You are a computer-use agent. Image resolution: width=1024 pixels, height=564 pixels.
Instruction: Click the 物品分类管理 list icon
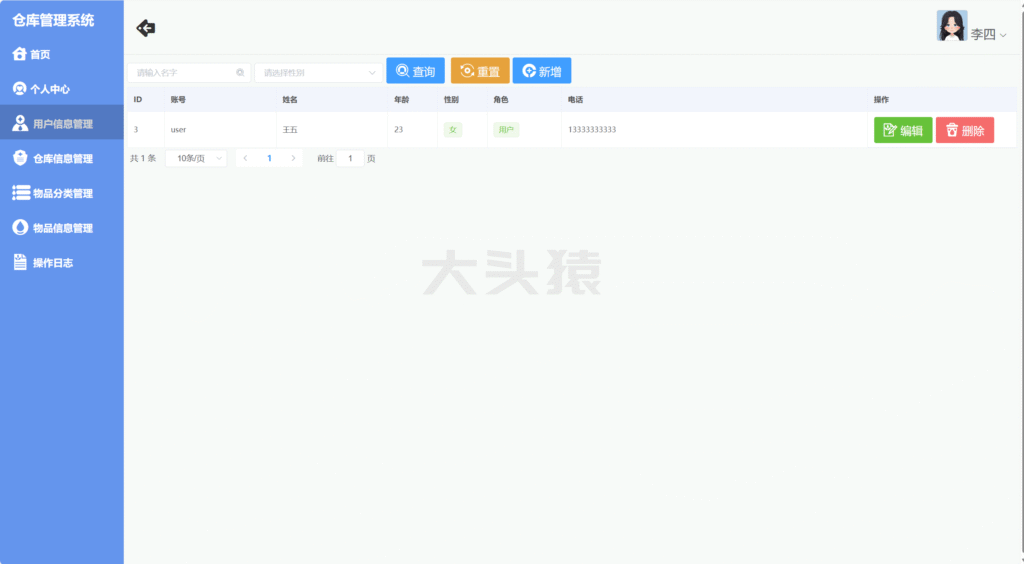tap(21, 193)
